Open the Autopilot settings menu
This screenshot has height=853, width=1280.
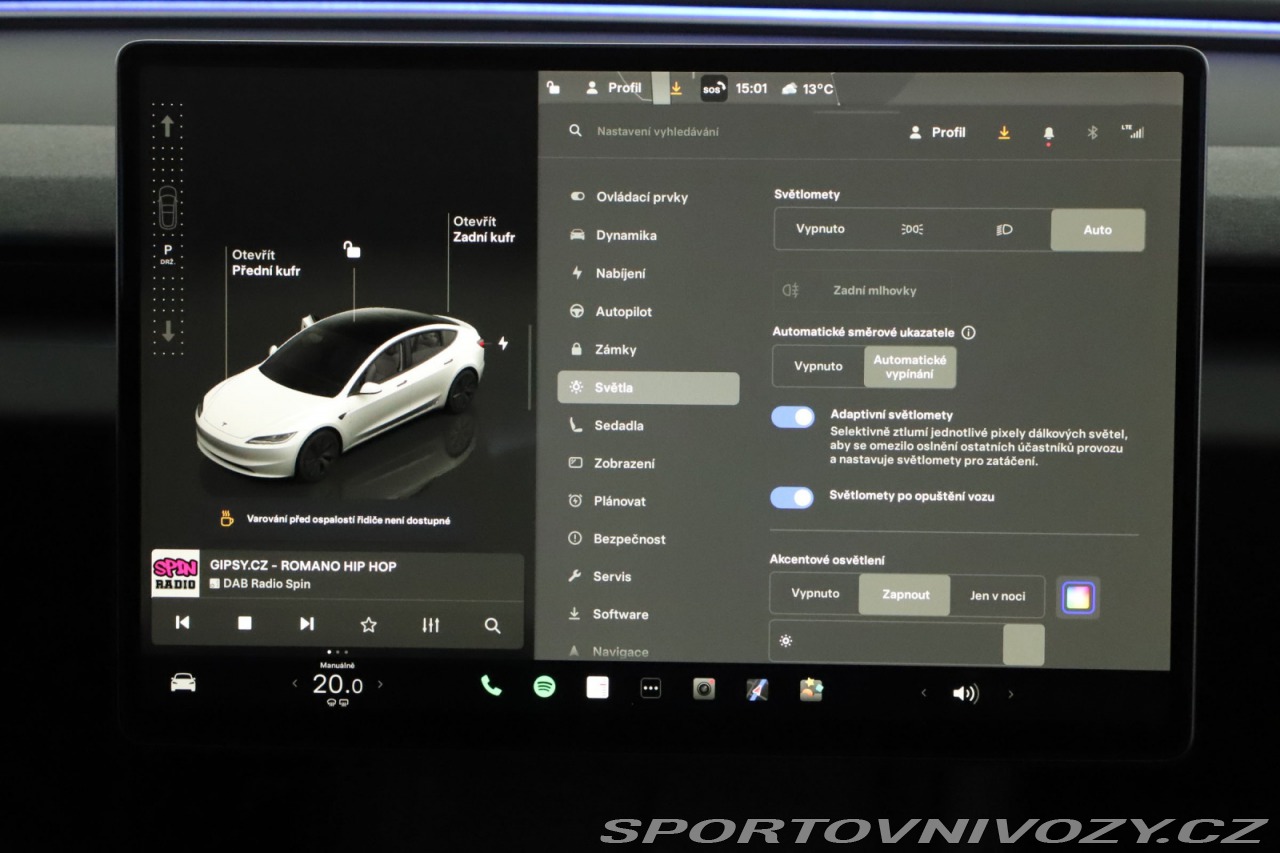click(623, 312)
